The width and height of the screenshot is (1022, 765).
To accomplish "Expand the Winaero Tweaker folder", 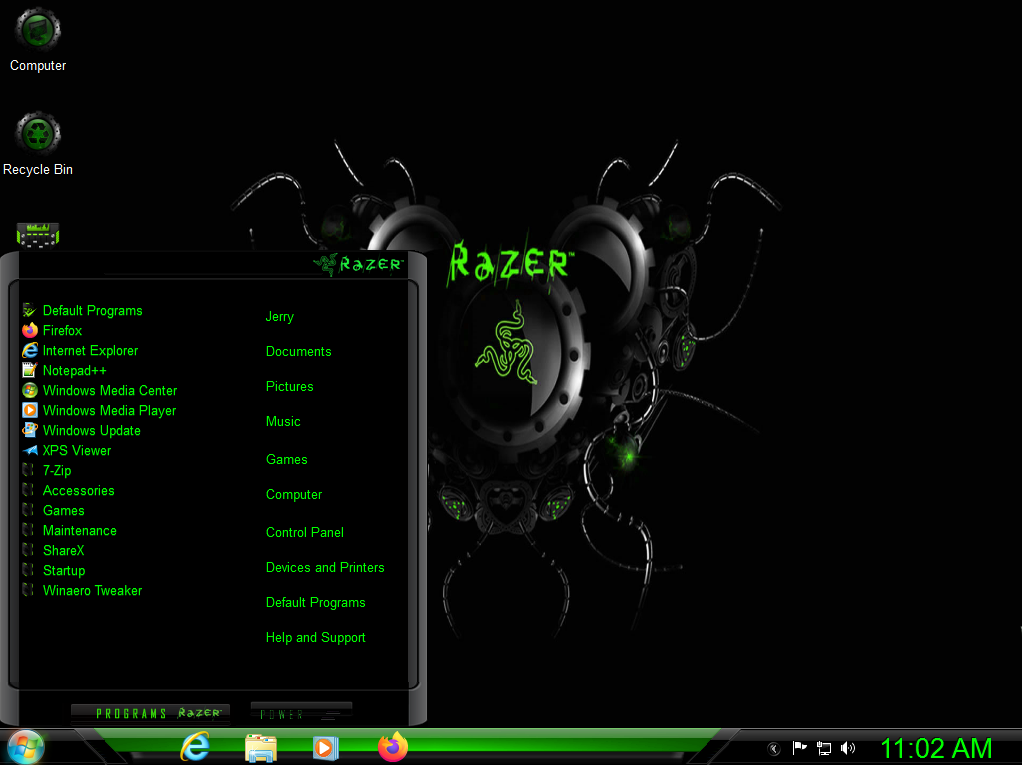I will coord(82,590).
